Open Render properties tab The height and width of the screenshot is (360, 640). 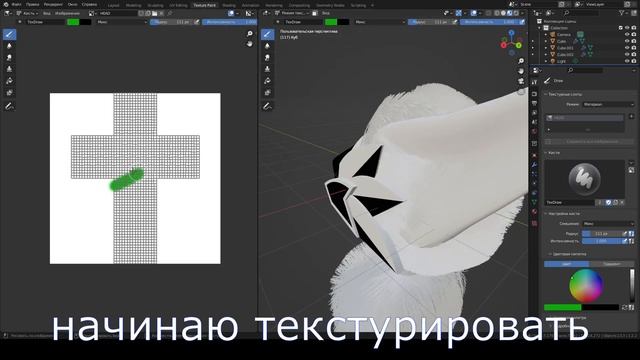(534, 93)
